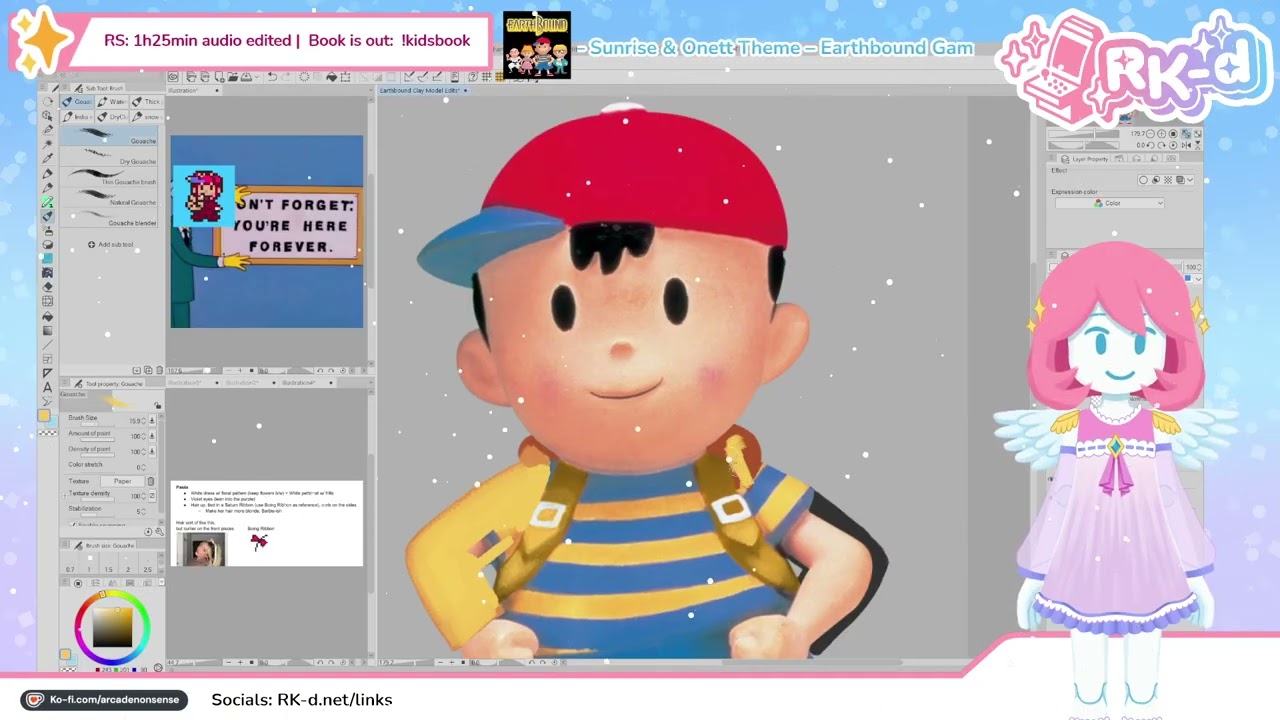Click Add sub tool
1280x720 pixels.
click(111, 244)
